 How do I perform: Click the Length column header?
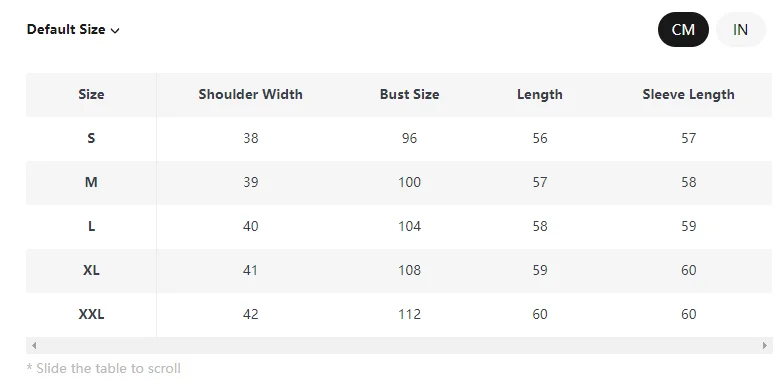click(x=540, y=94)
